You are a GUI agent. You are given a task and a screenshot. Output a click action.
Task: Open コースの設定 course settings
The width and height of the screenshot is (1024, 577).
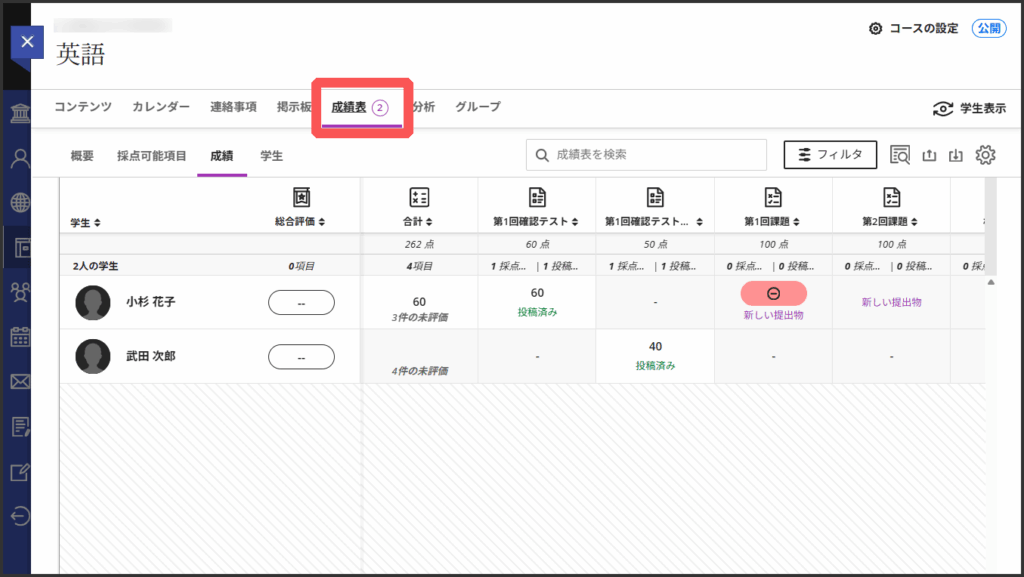(914, 29)
